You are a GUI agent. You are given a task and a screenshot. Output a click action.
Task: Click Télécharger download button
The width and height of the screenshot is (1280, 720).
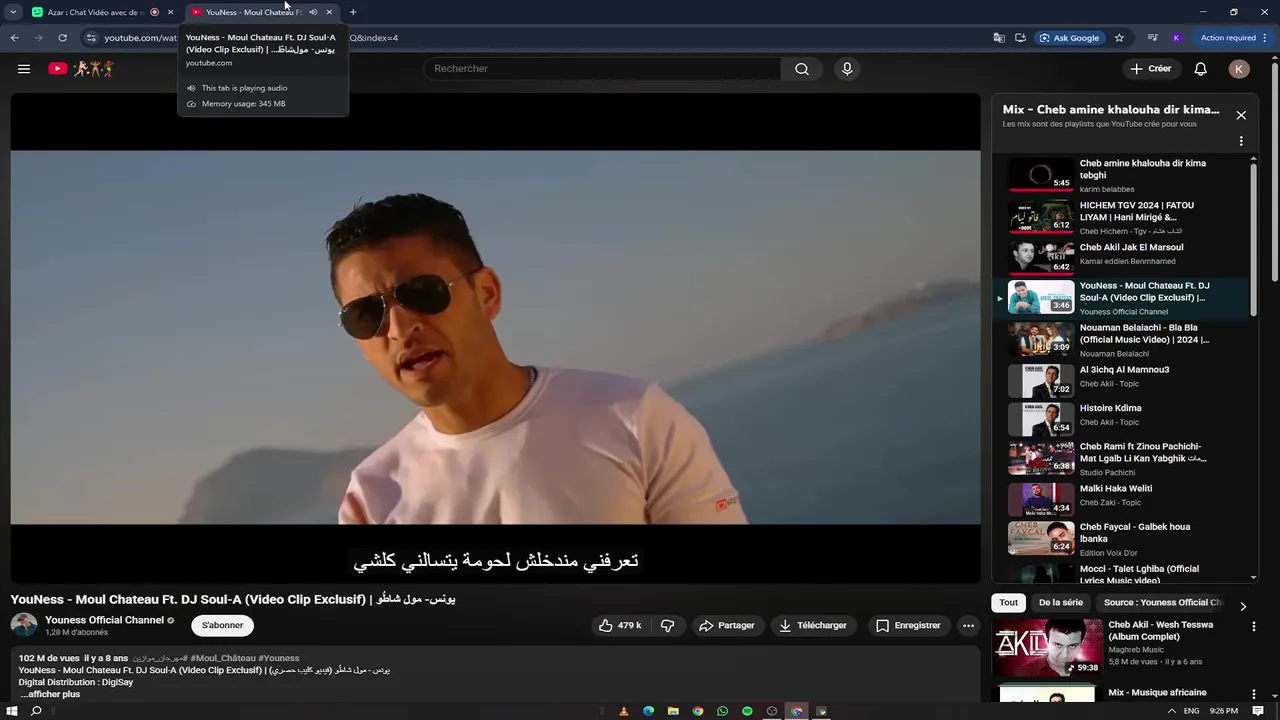[x=813, y=625]
